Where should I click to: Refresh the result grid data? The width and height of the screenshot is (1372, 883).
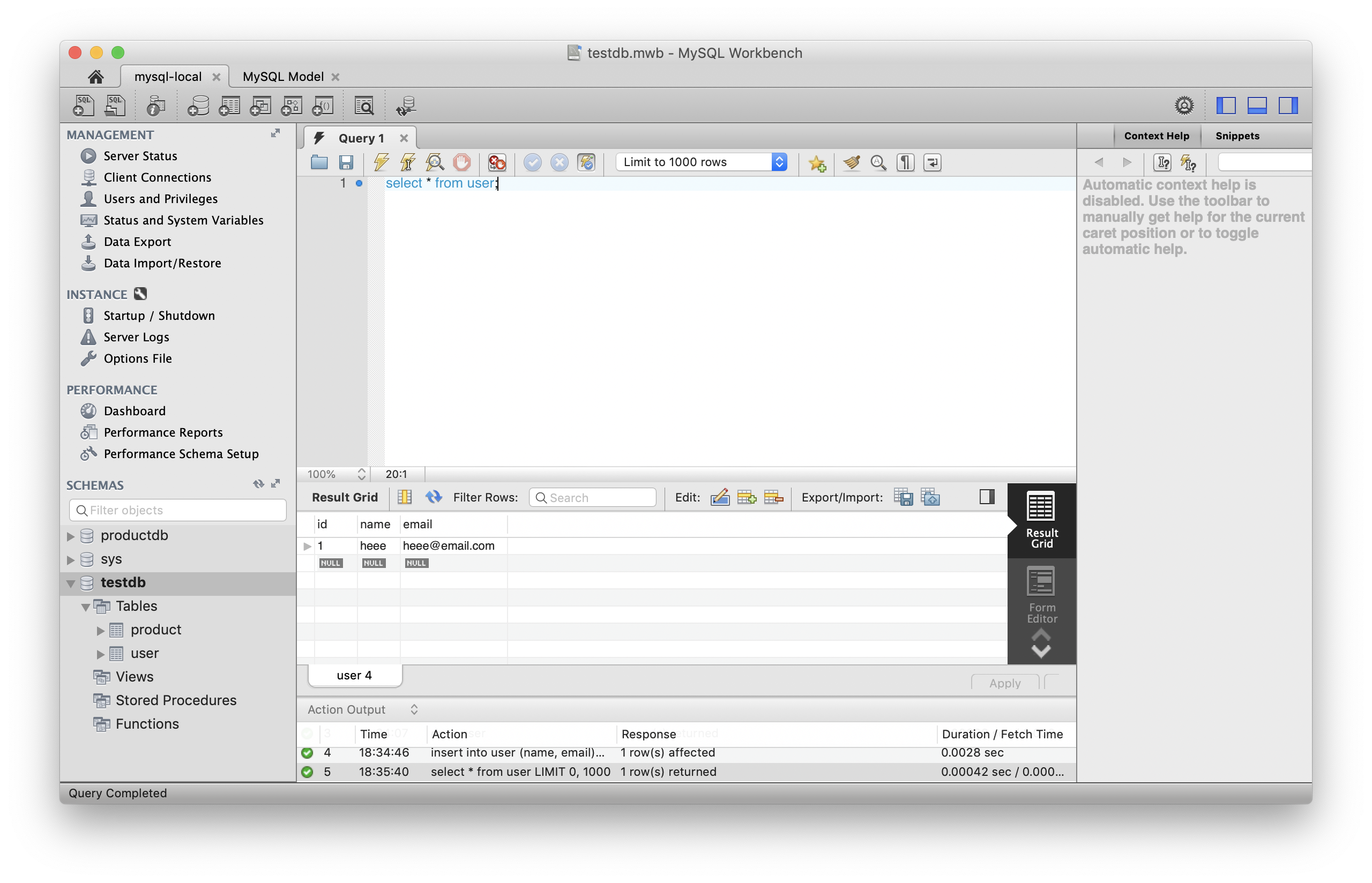[x=434, y=497]
